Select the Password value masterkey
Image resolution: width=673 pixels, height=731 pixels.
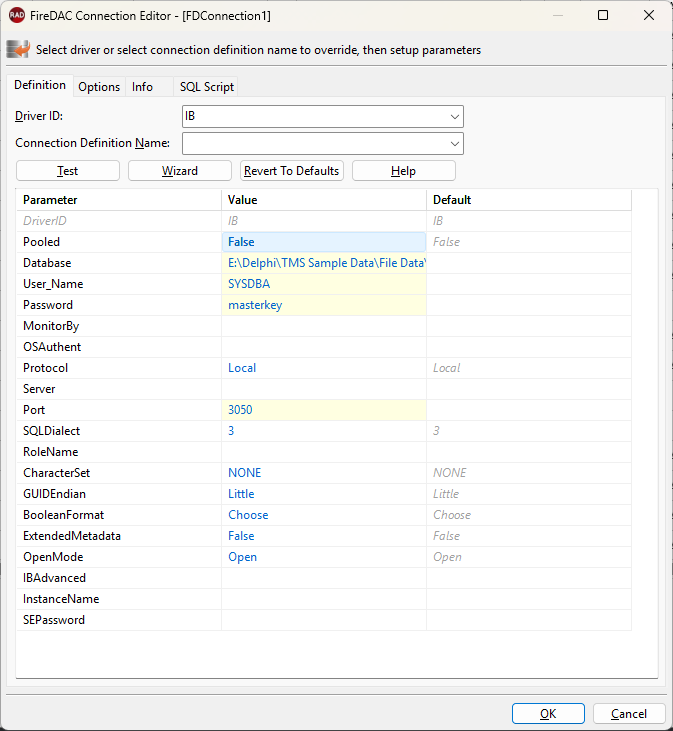(323, 305)
